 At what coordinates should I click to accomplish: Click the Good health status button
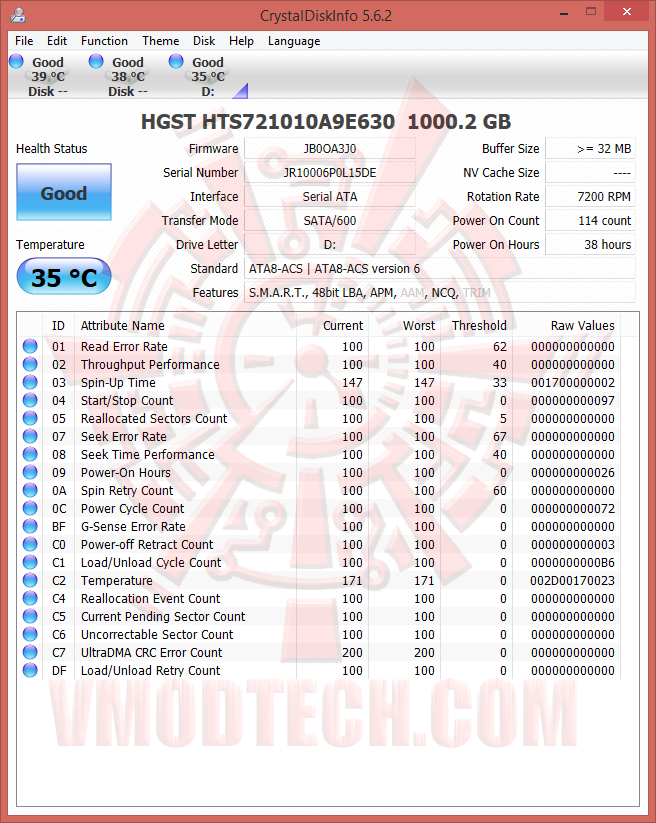point(64,192)
